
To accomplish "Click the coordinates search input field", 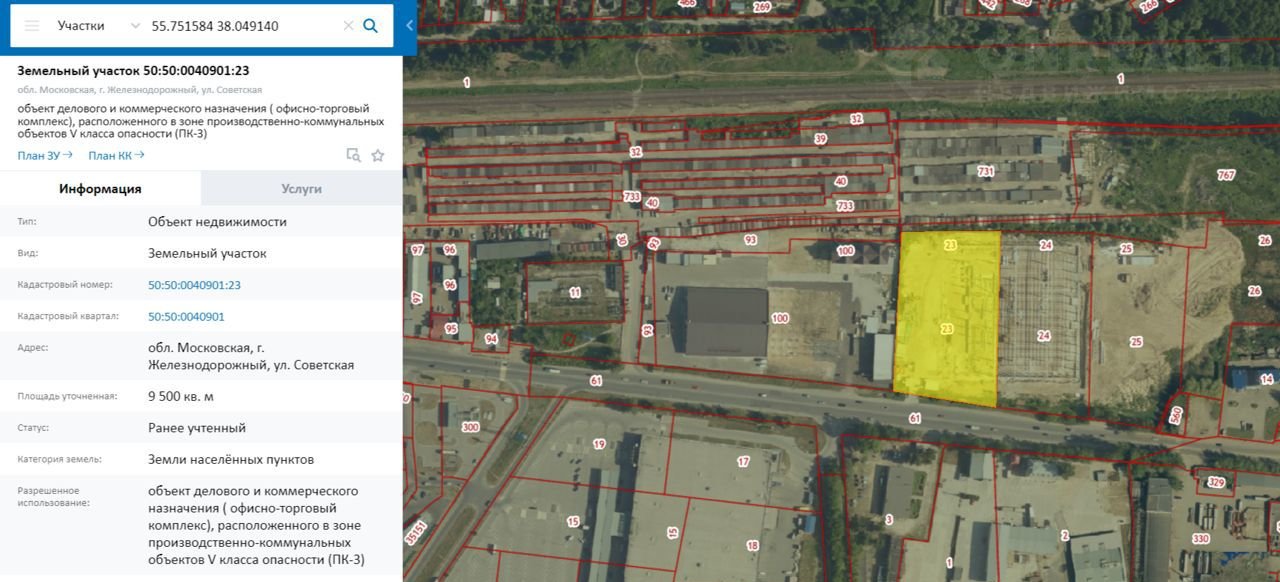I will [x=240, y=26].
